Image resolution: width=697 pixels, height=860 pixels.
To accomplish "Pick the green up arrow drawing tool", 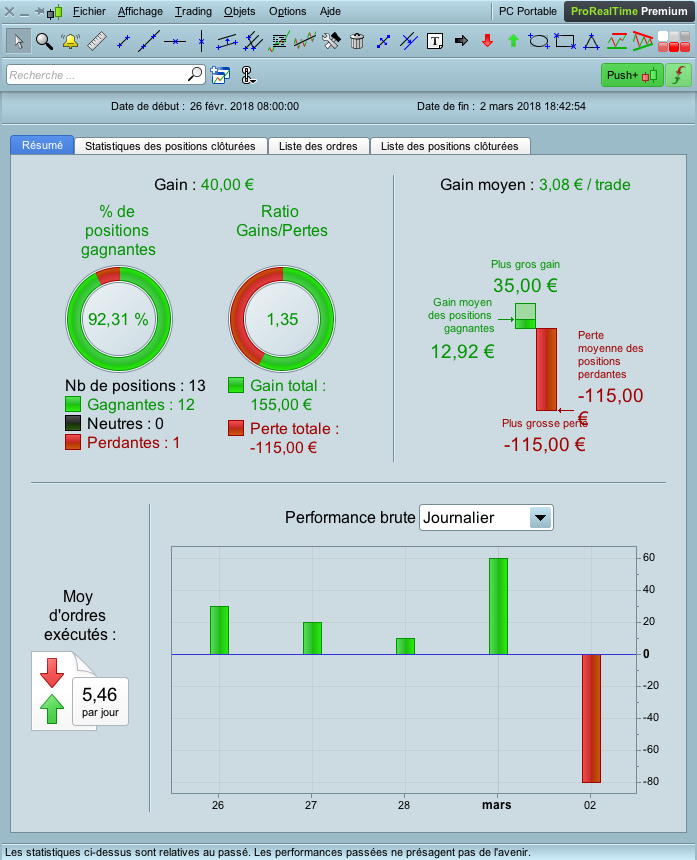I will pyautogui.click(x=513, y=41).
